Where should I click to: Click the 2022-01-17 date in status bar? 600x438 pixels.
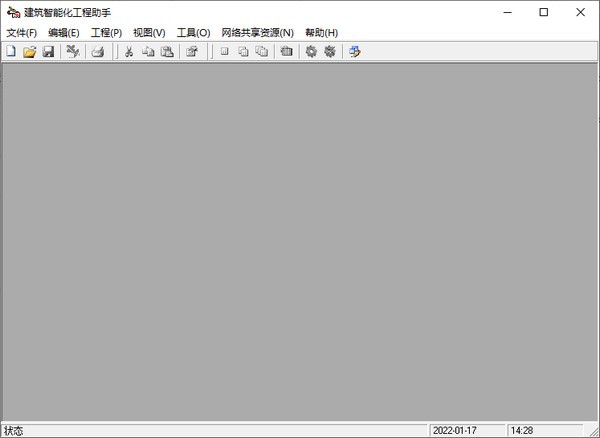[455, 430]
